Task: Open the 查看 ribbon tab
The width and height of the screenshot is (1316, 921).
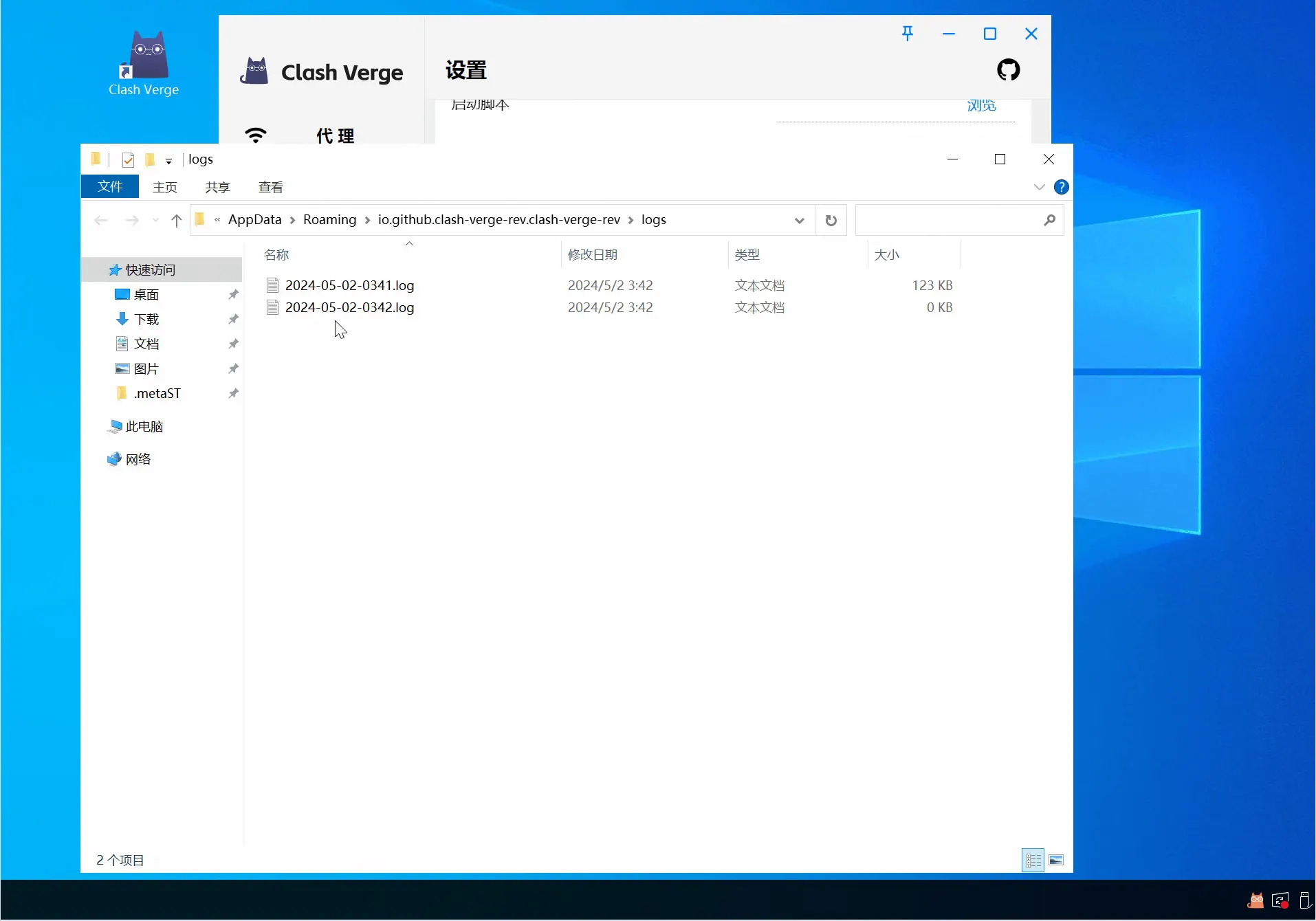Action: click(270, 187)
